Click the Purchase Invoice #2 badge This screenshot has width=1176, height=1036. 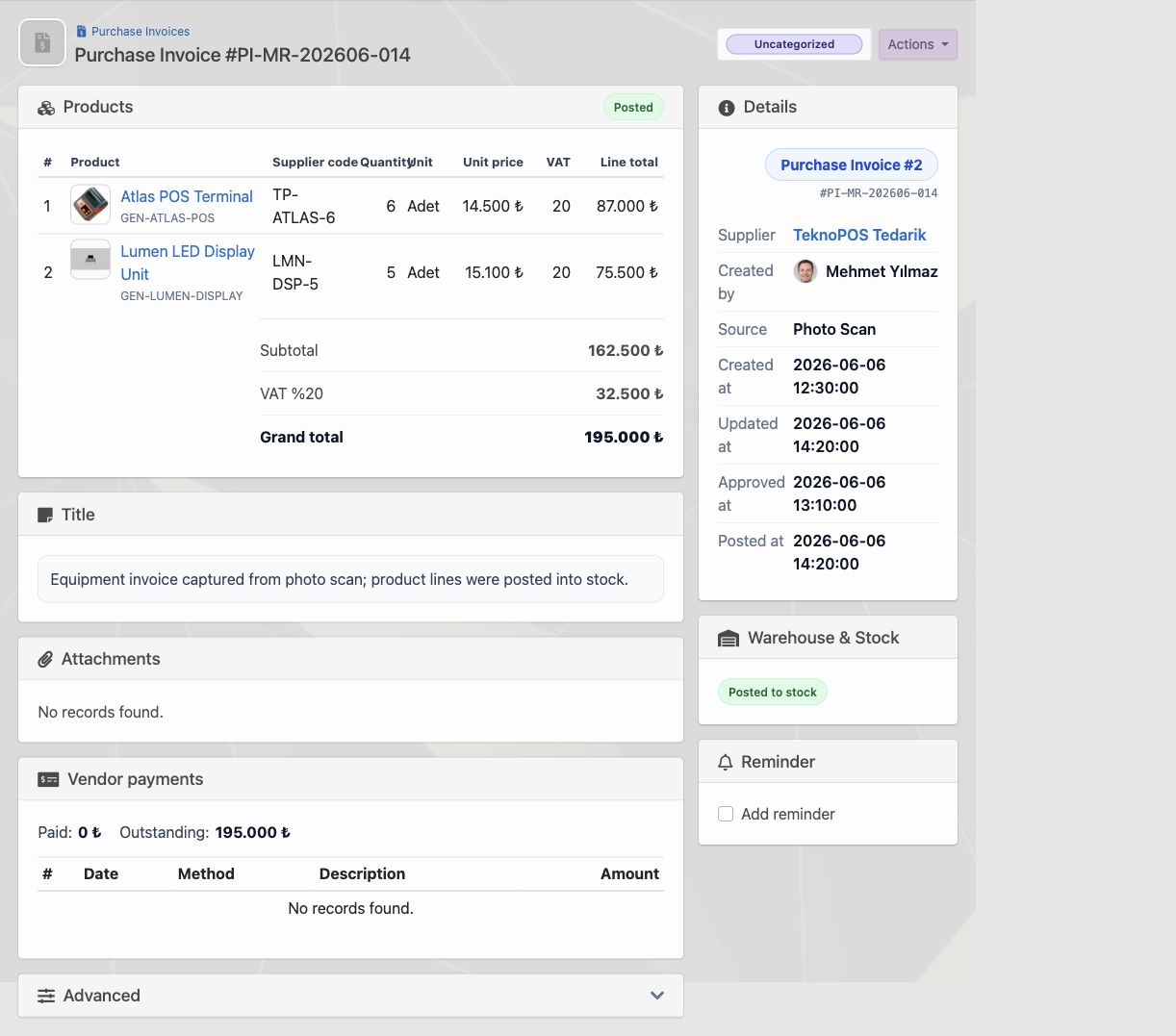coord(852,164)
